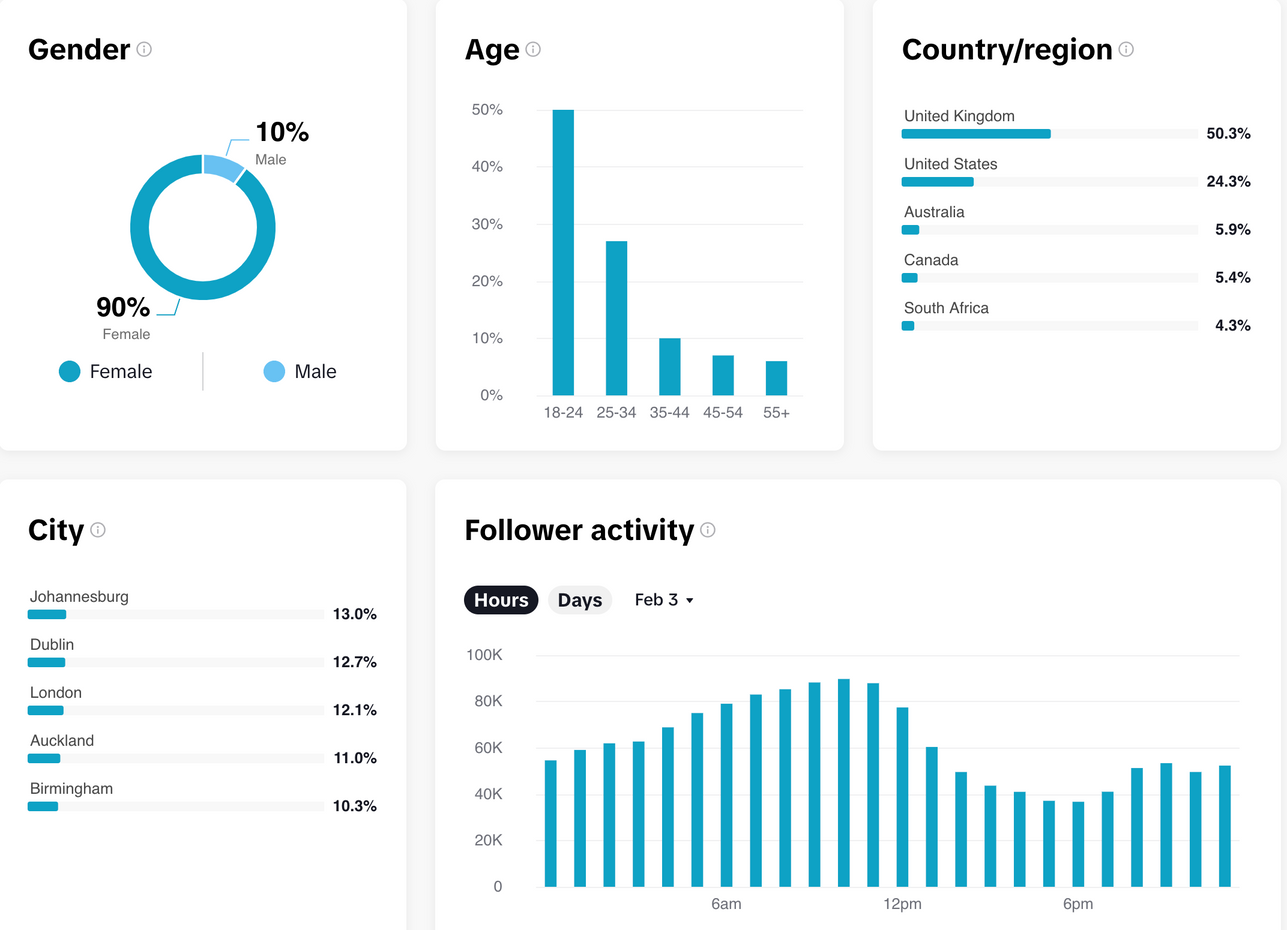Open the Country/region info tooltip icon

tap(1126, 49)
